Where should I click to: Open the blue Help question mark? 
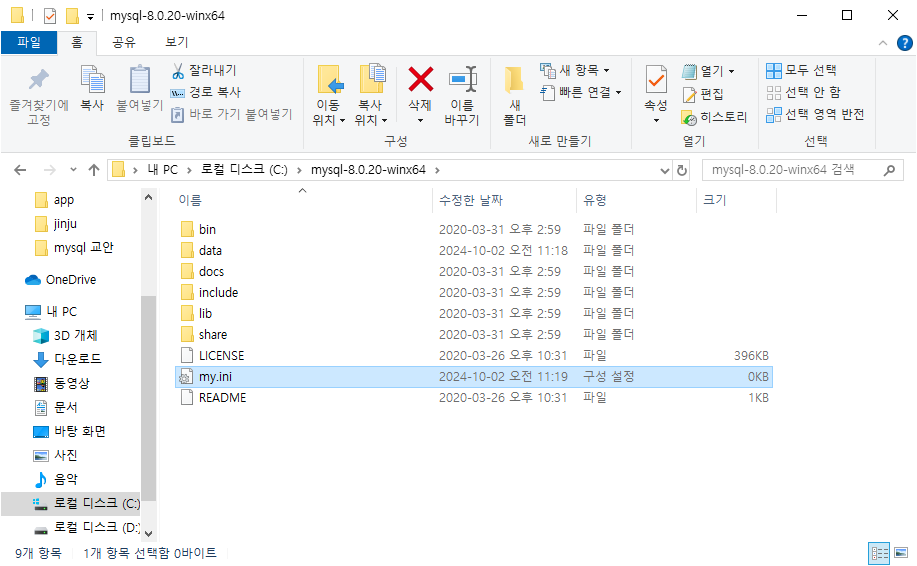(905, 43)
